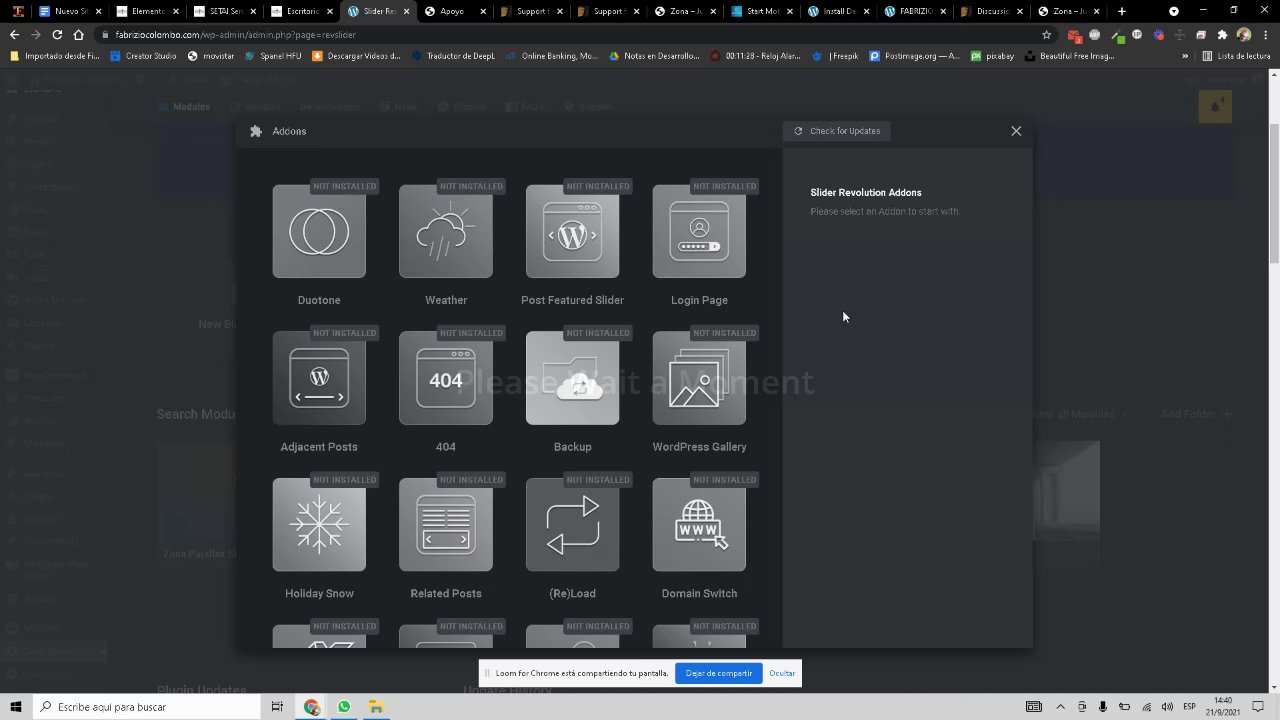Open WhatsApp from the taskbar
This screenshot has height=720, width=1280.
click(344, 707)
